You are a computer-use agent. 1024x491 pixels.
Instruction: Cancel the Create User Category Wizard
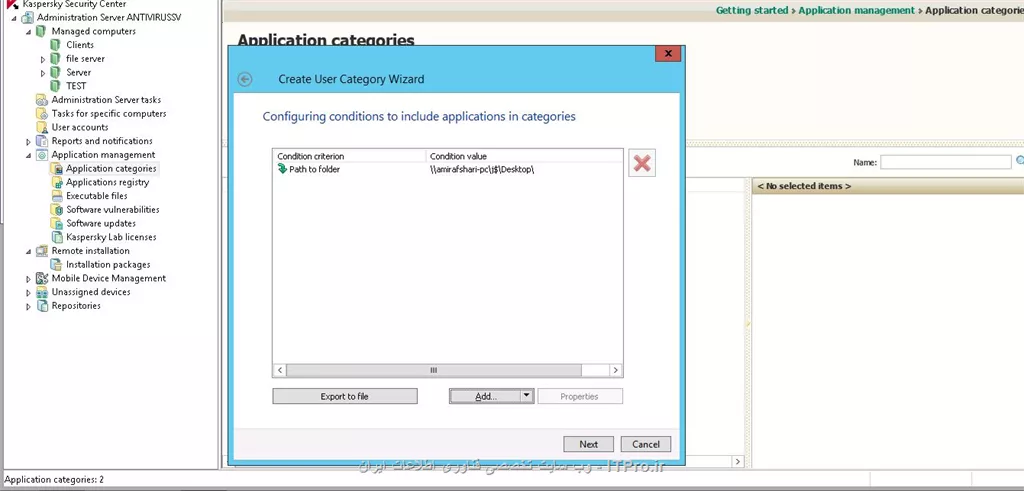(x=646, y=444)
